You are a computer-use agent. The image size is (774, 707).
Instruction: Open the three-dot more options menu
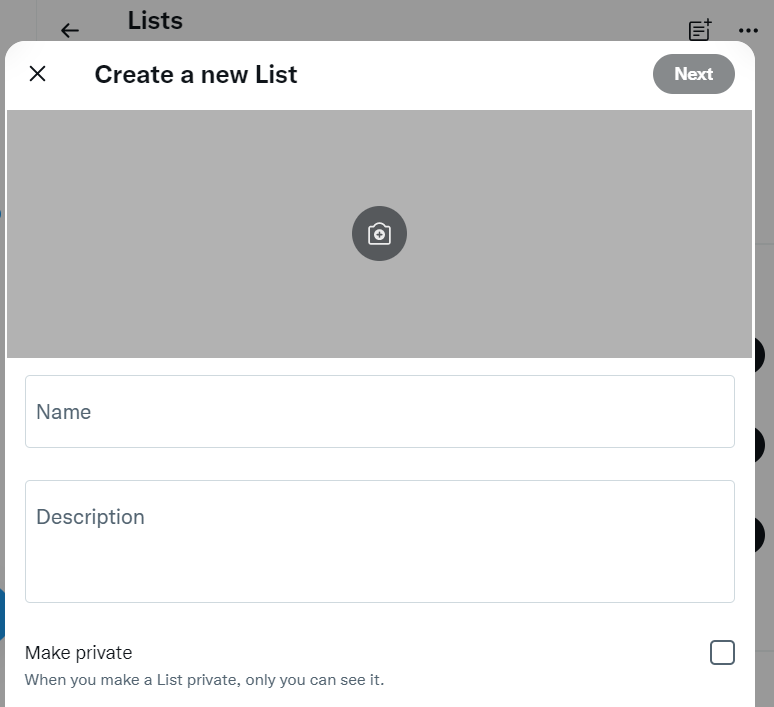point(748,31)
